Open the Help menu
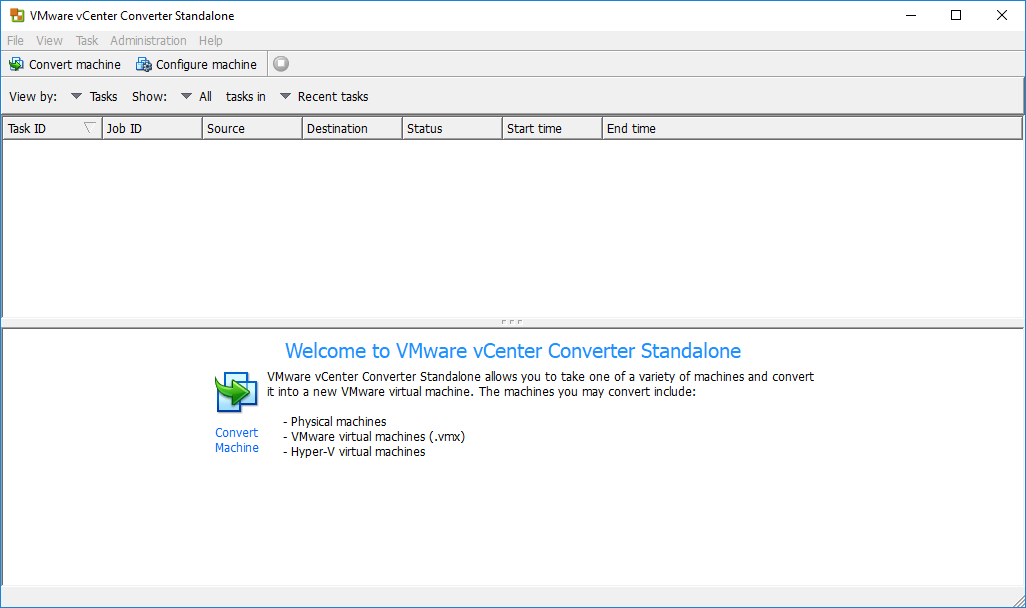 [211, 41]
